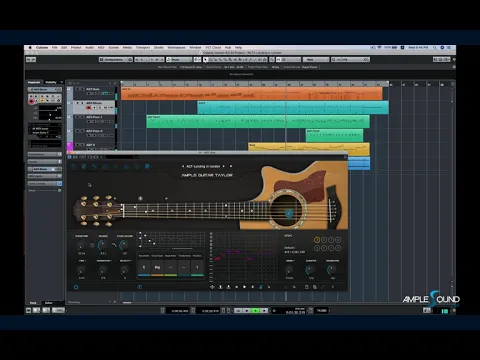Image resolution: width=480 pixels, height=360 pixels.
Task: Select the AGT Strum track name
Action: (x=94, y=103)
